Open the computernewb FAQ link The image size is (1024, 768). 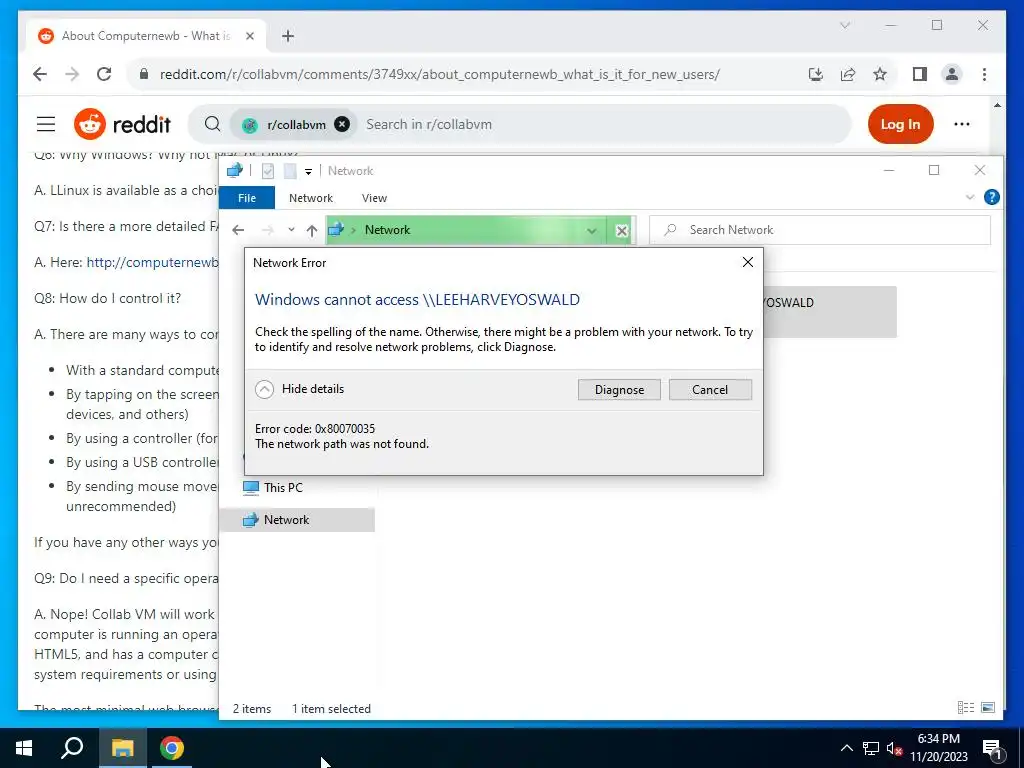point(152,263)
